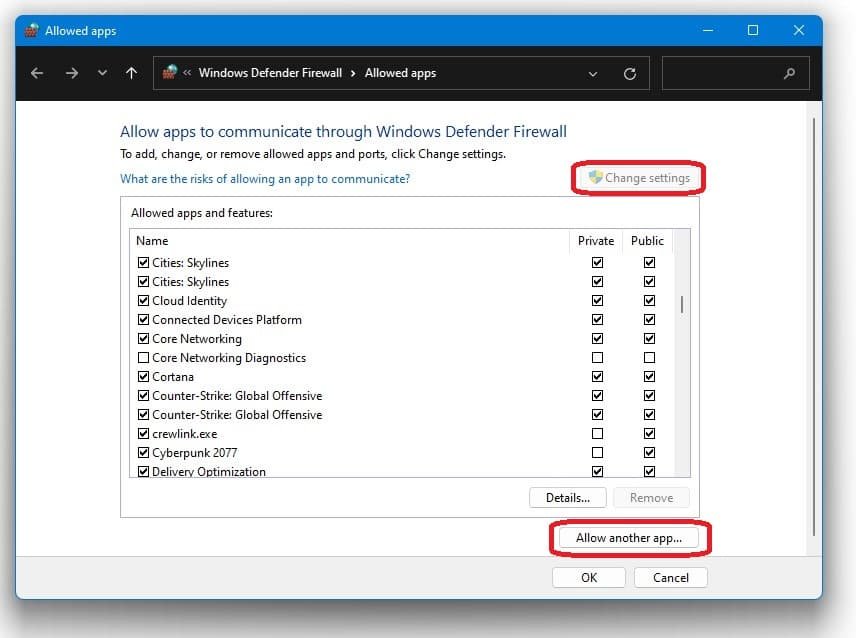Select Windows Defender Firewall breadcrumb

270,73
